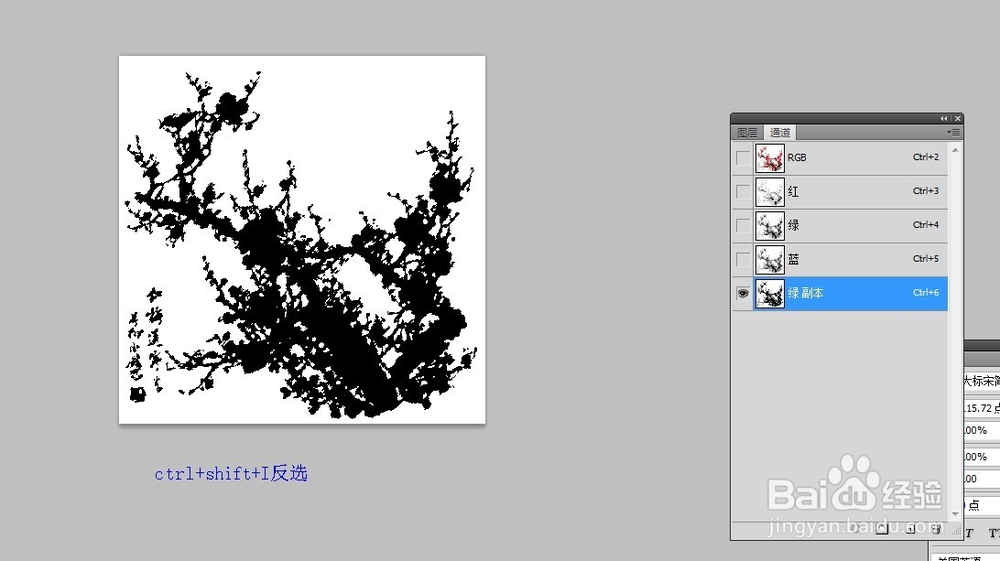Viewport: 1000px width, 561px height.
Task: Click the Ctrl+3 shortcut label
Action: pyautogui.click(x=925, y=191)
